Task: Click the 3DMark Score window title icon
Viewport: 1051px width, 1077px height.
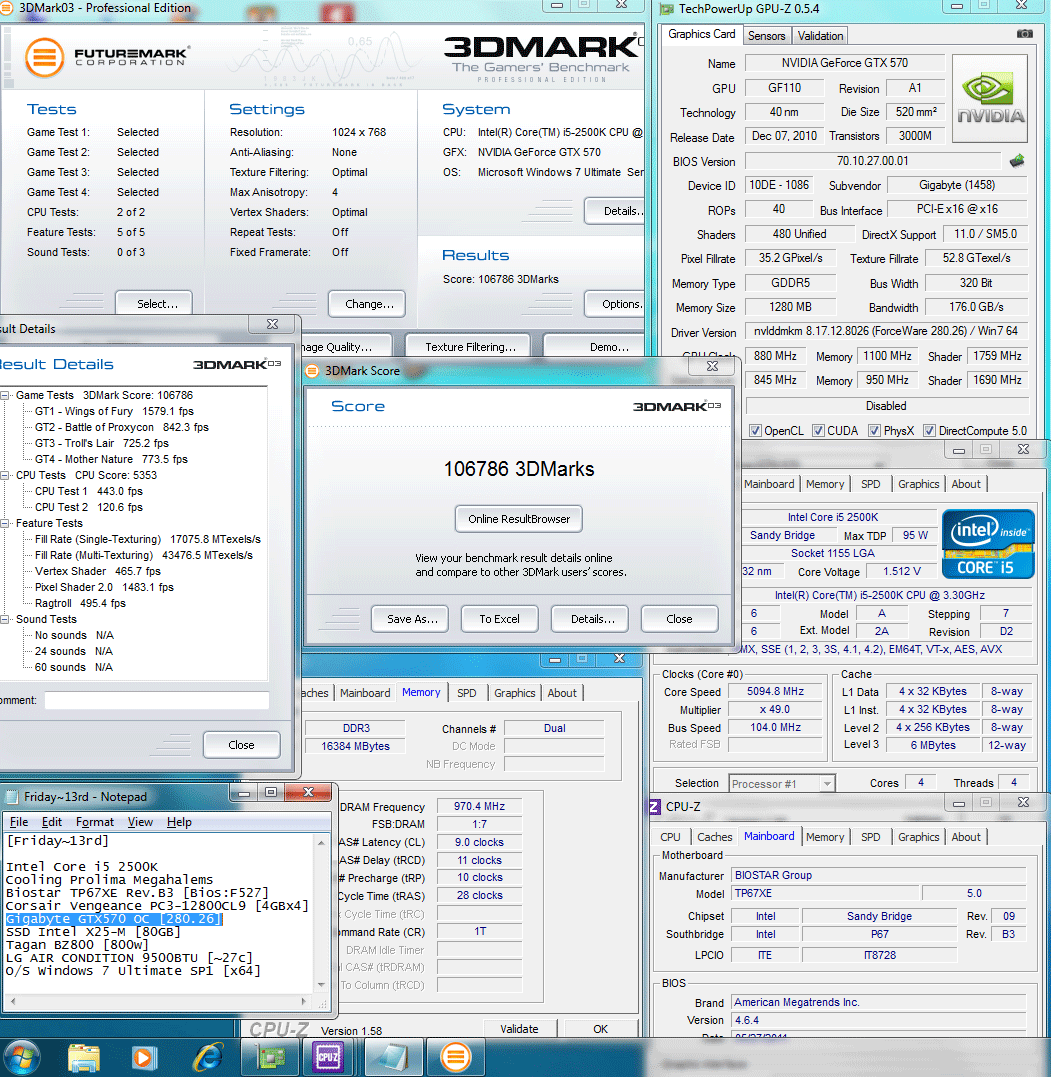Action: [x=312, y=371]
